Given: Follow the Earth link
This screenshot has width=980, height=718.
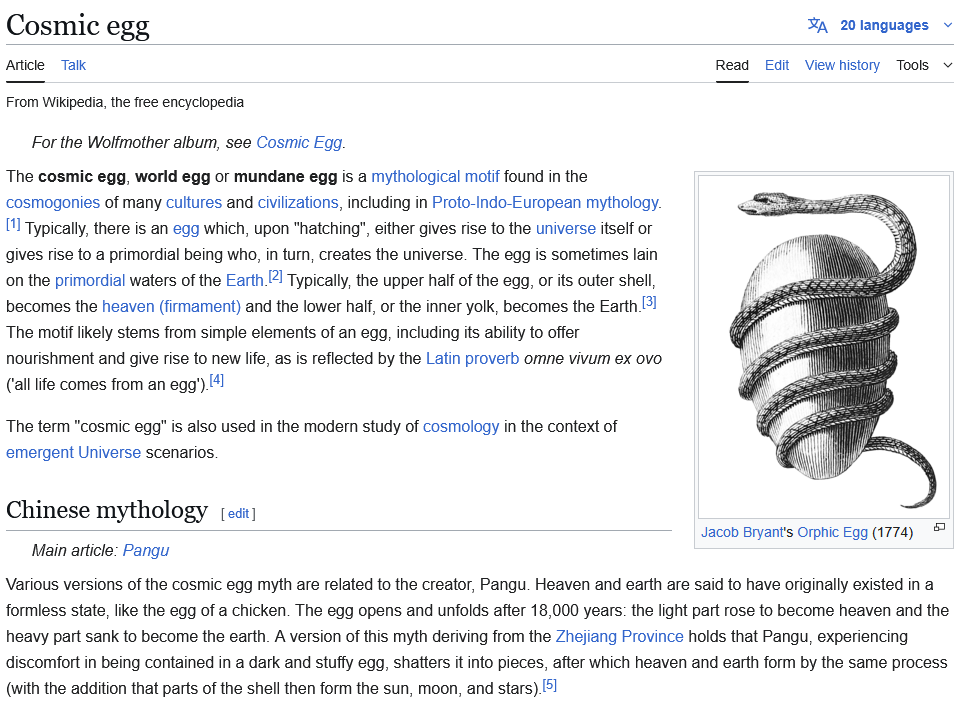Looking at the screenshot, I should click(x=244, y=281).
